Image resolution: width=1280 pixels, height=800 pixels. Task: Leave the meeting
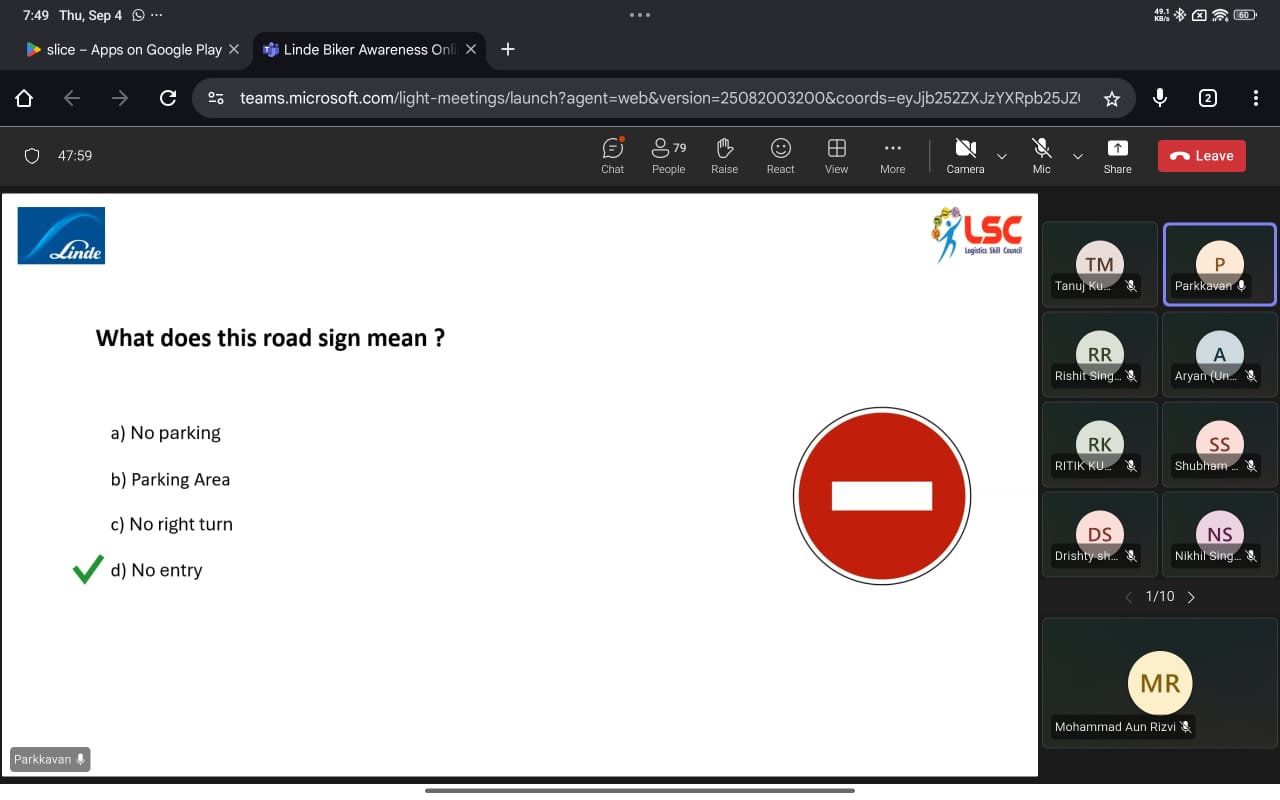[x=1201, y=156]
